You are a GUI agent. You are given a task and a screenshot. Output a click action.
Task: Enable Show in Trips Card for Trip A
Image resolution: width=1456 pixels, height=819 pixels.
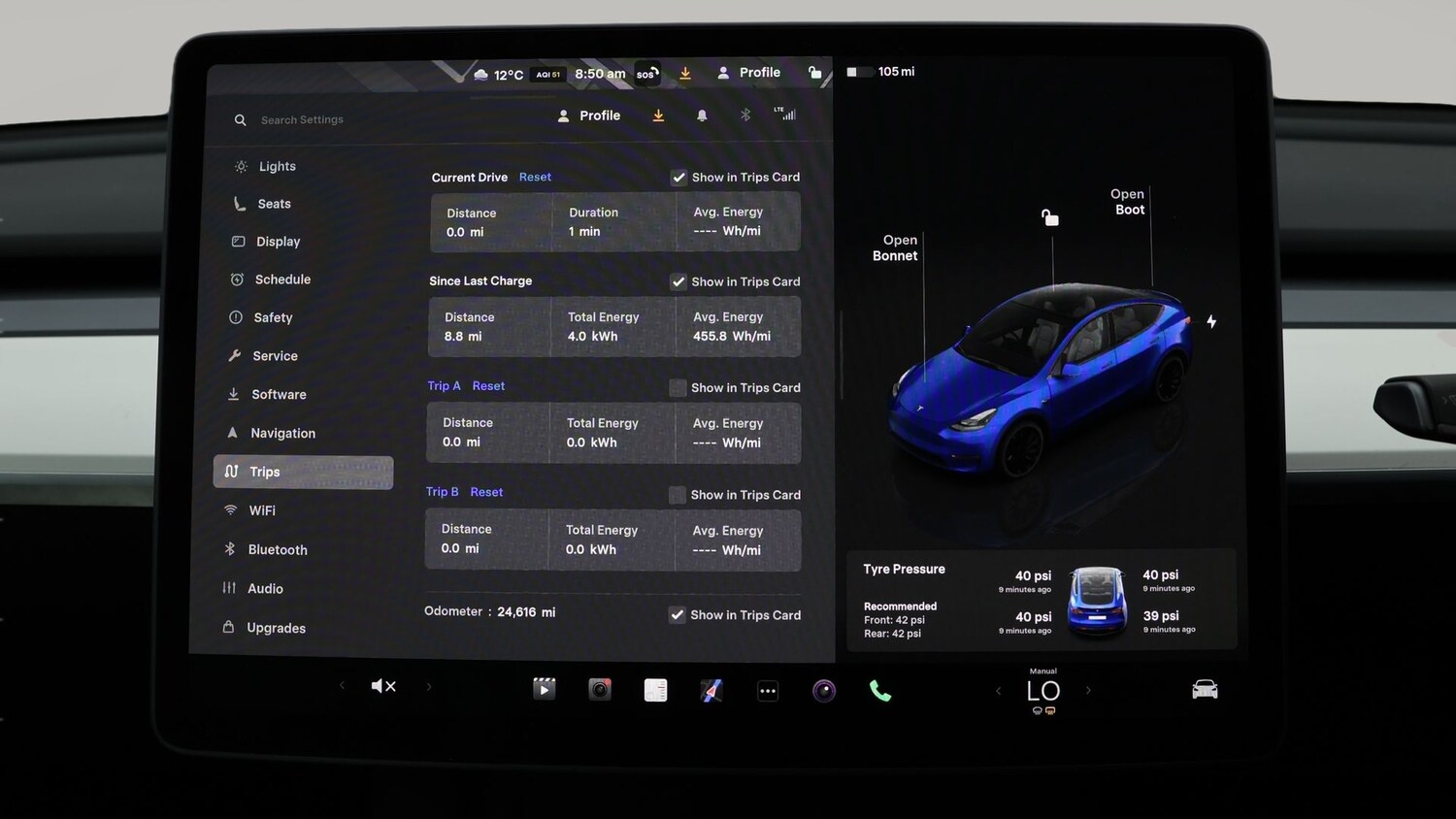click(677, 387)
